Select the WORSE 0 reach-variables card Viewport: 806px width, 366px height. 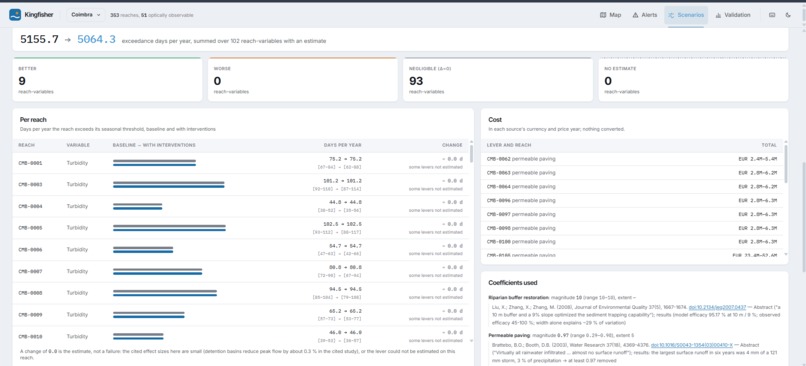(303, 80)
